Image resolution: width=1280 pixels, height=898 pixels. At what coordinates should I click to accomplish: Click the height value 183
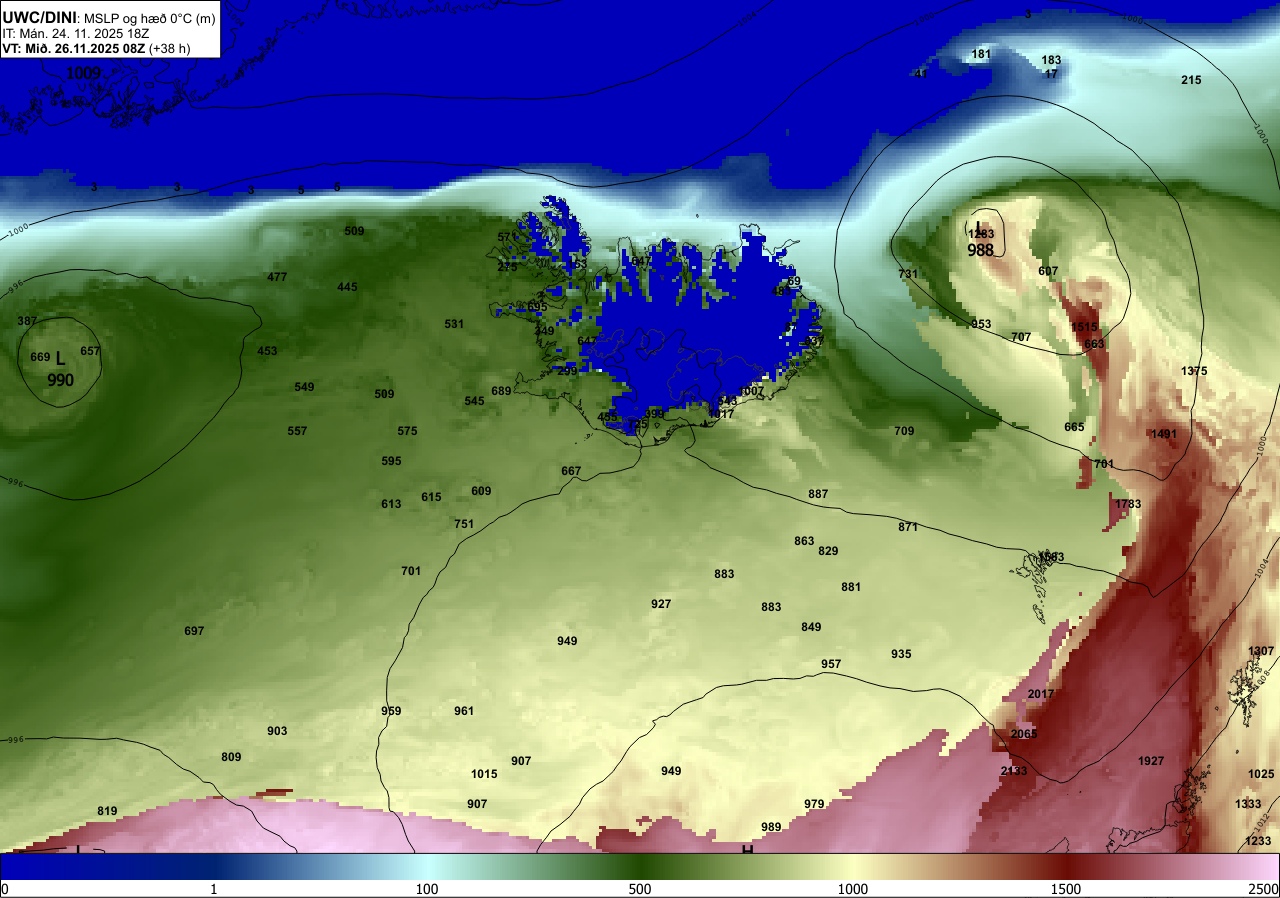pyautogui.click(x=1051, y=60)
